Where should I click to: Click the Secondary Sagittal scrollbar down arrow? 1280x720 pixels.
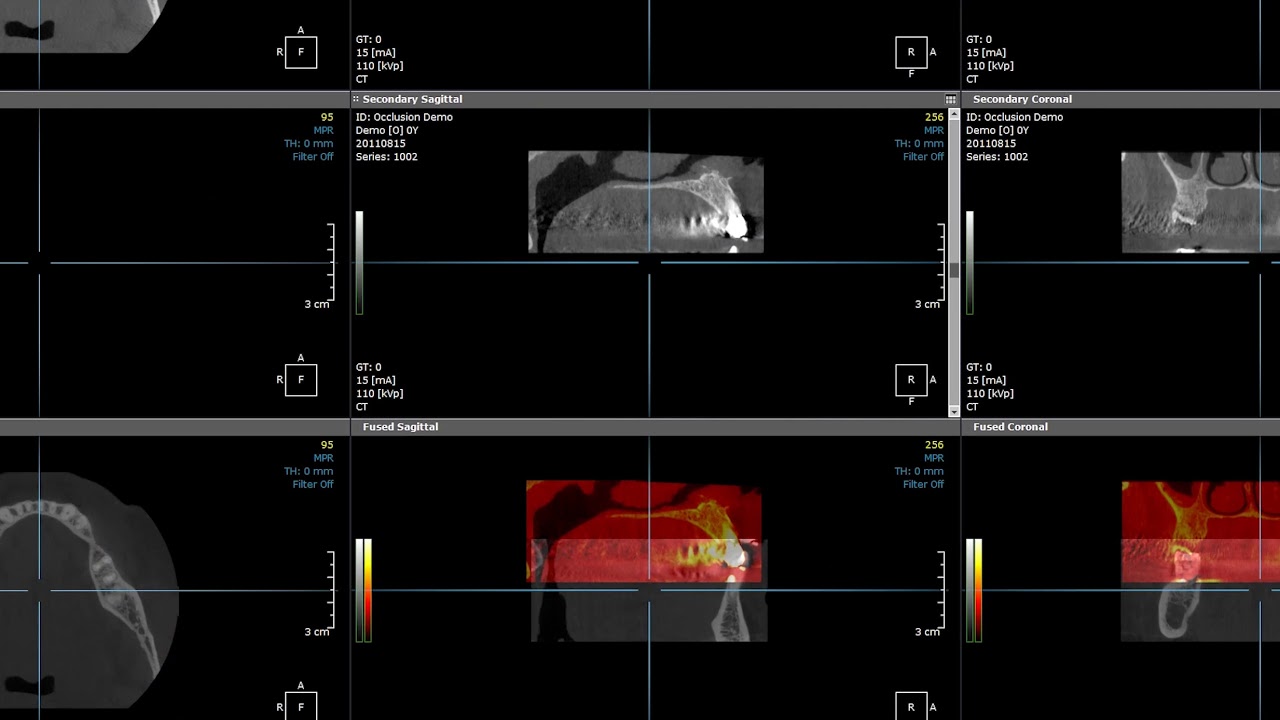(x=954, y=411)
